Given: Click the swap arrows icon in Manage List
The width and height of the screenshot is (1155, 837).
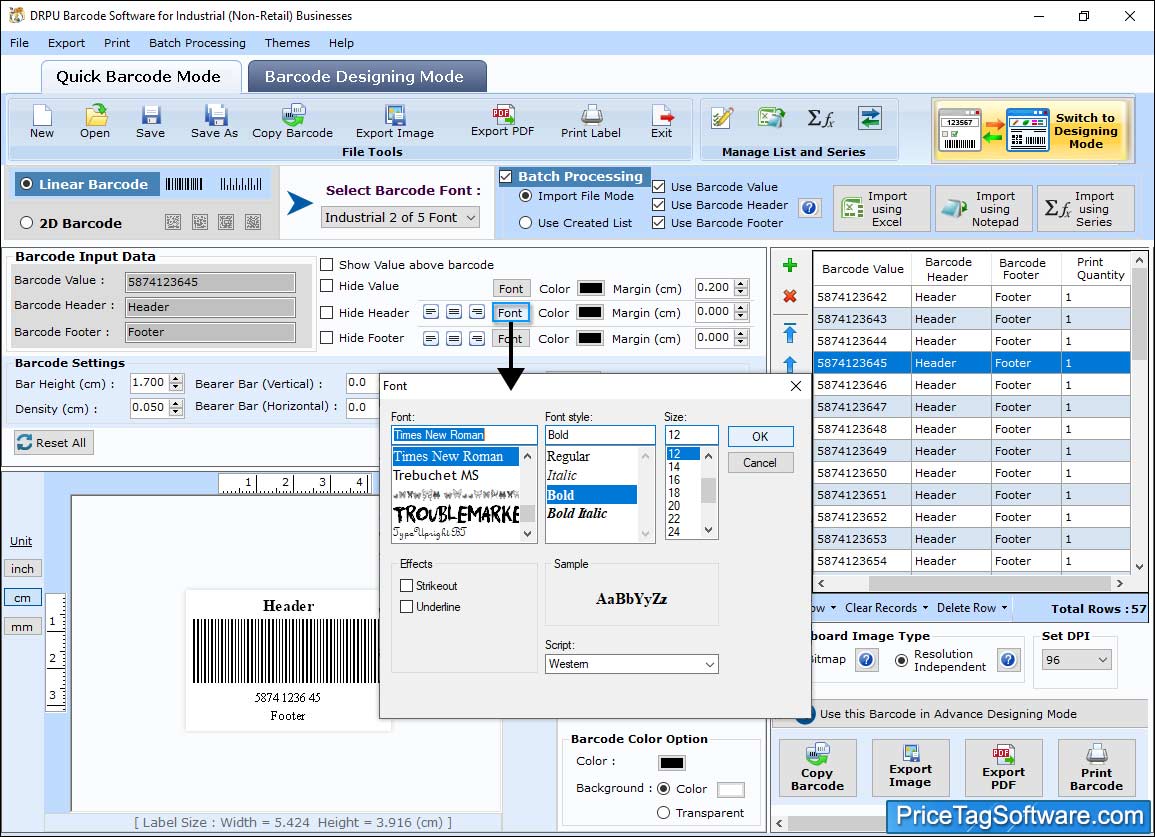Looking at the screenshot, I should (870, 118).
